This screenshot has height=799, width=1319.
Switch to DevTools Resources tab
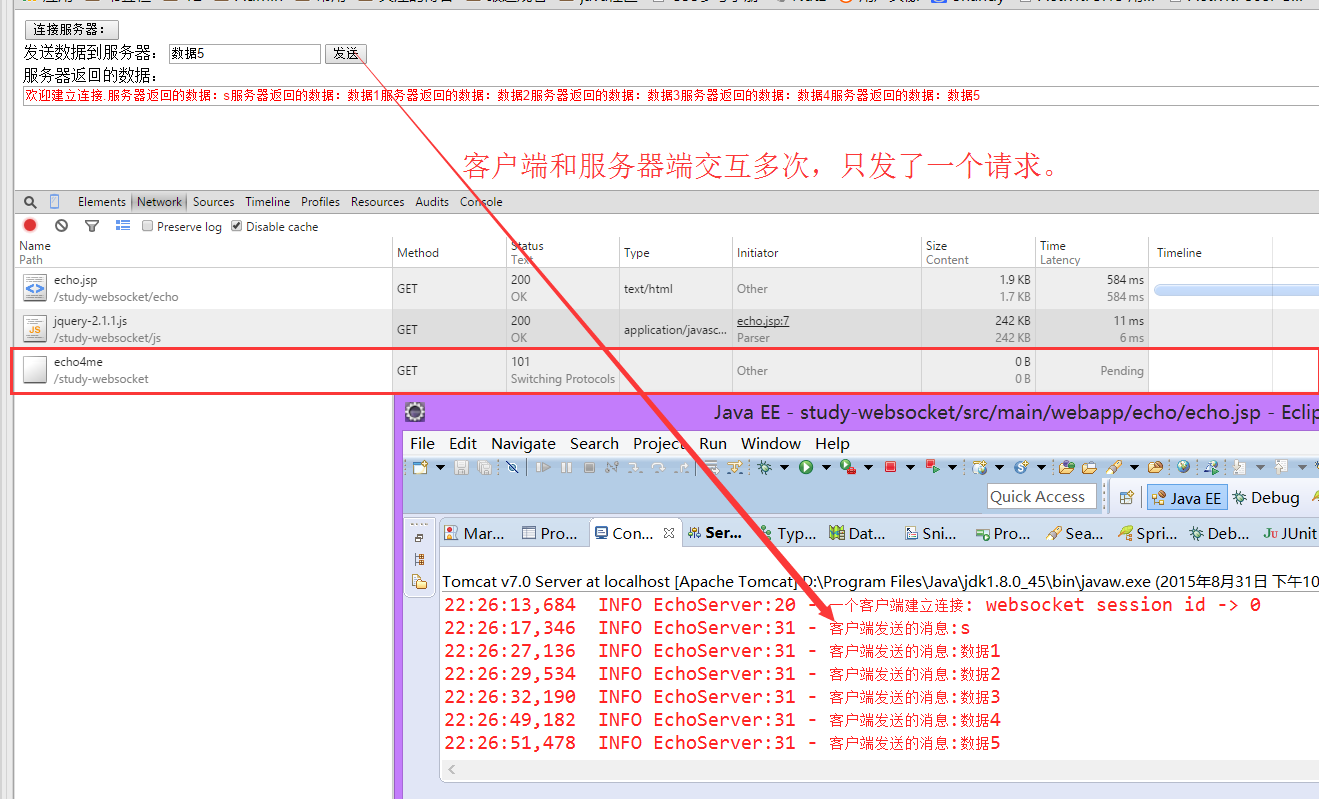click(377, 202)
